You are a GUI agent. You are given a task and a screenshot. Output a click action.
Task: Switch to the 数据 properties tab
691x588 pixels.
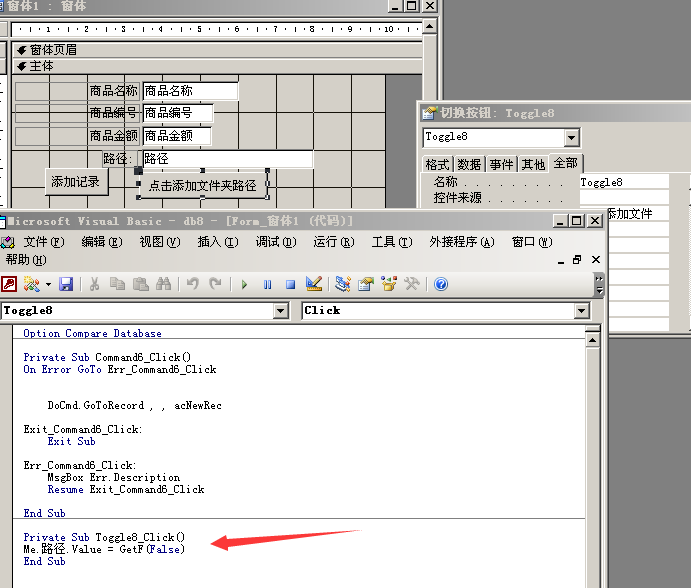coord(470,164)
